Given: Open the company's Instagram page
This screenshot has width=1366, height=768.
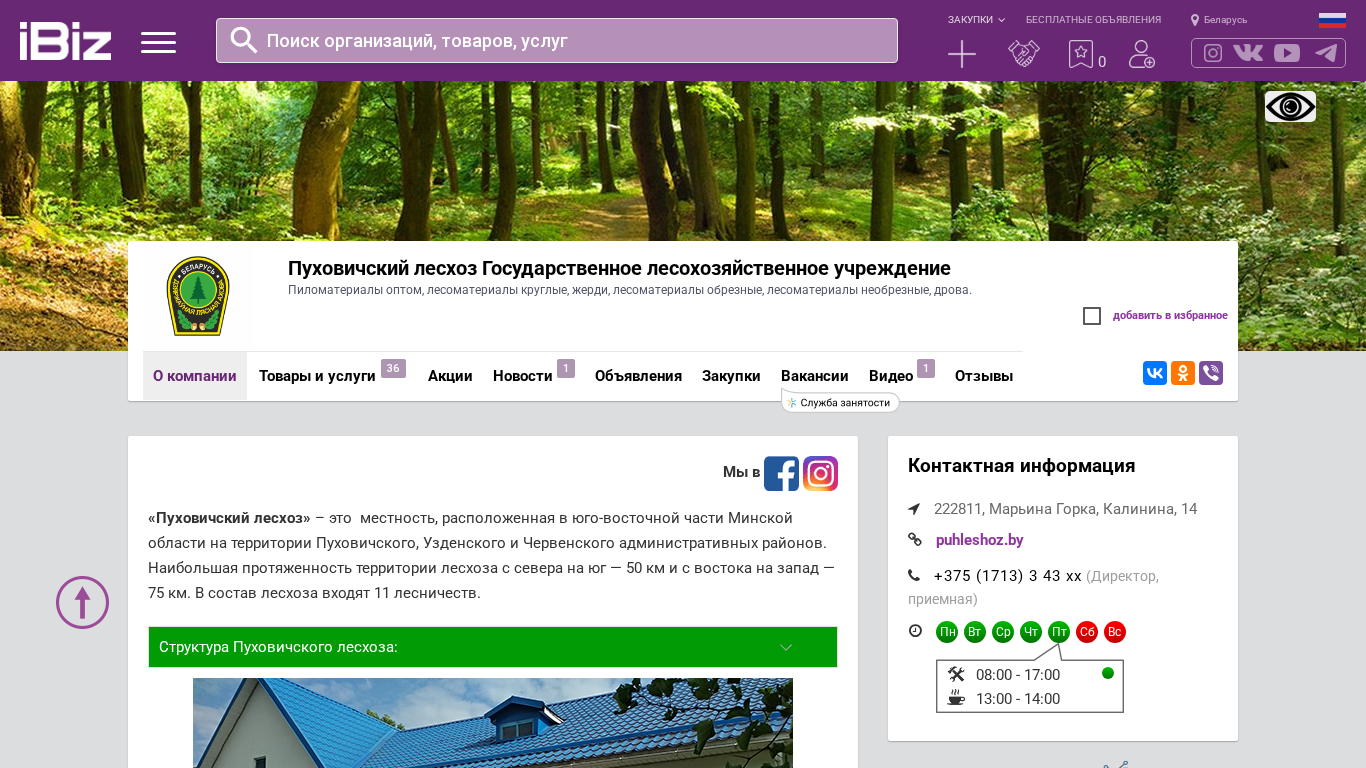Looking at the screenshot, I should click(820, 474).
